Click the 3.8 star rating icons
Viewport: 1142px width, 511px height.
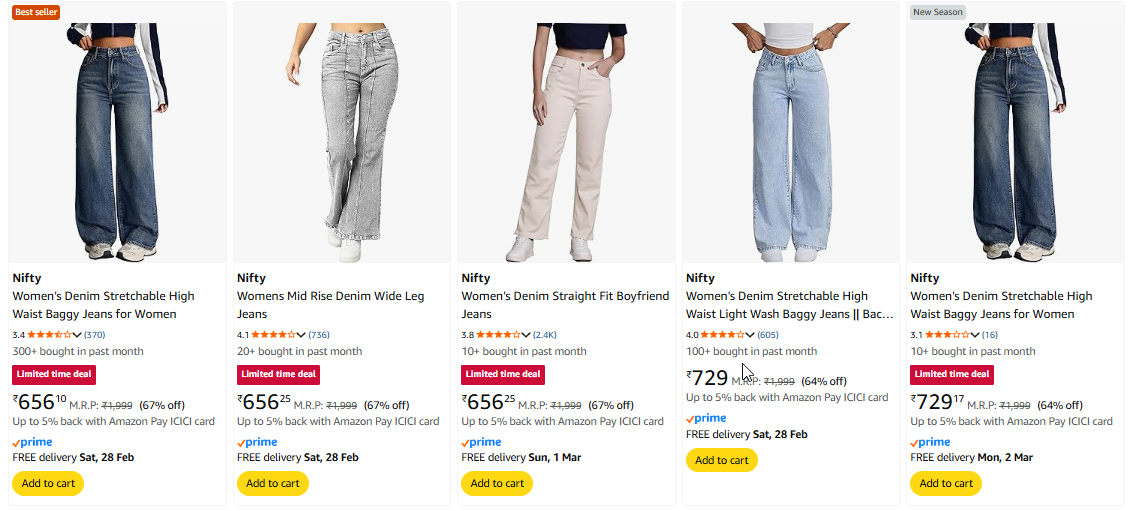coord(498,334)
